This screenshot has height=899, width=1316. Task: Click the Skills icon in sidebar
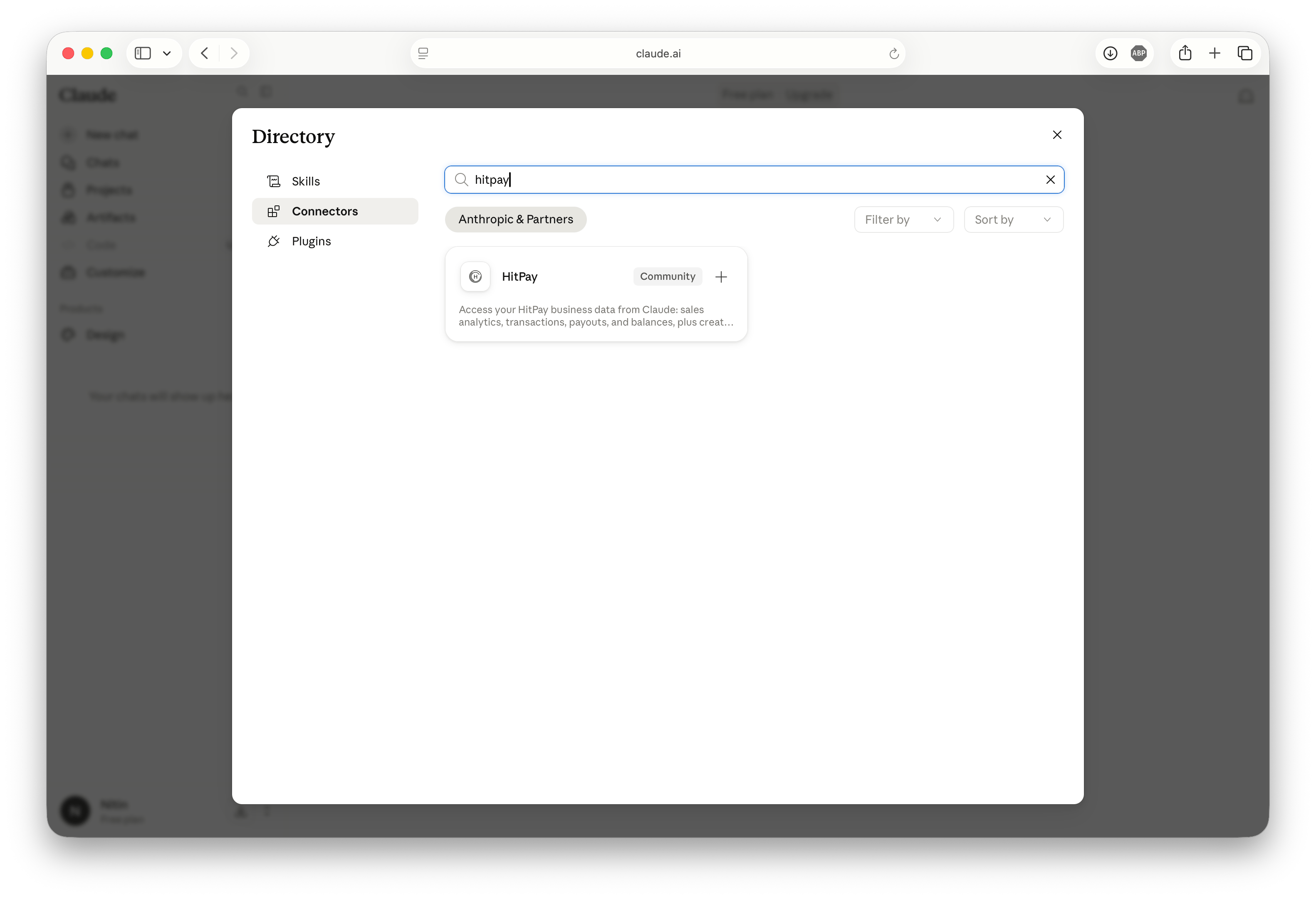coord(274,181)
